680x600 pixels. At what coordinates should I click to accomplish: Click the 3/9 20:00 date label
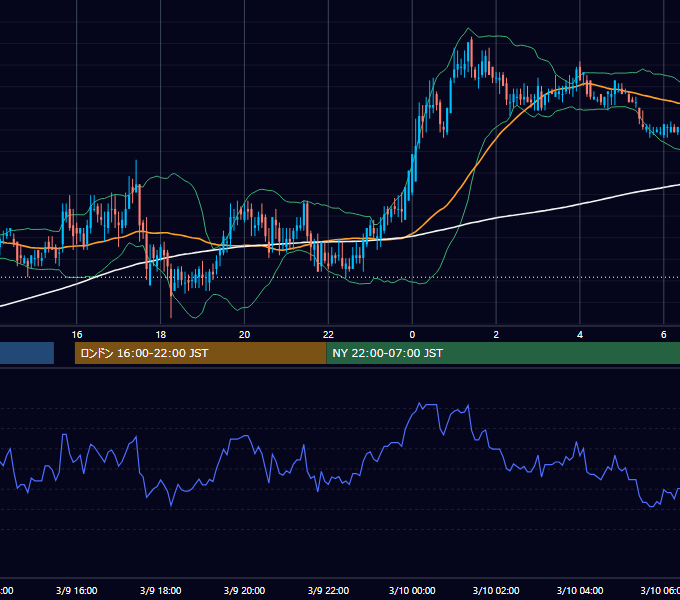pyautogui.click(x=245, y=590)
